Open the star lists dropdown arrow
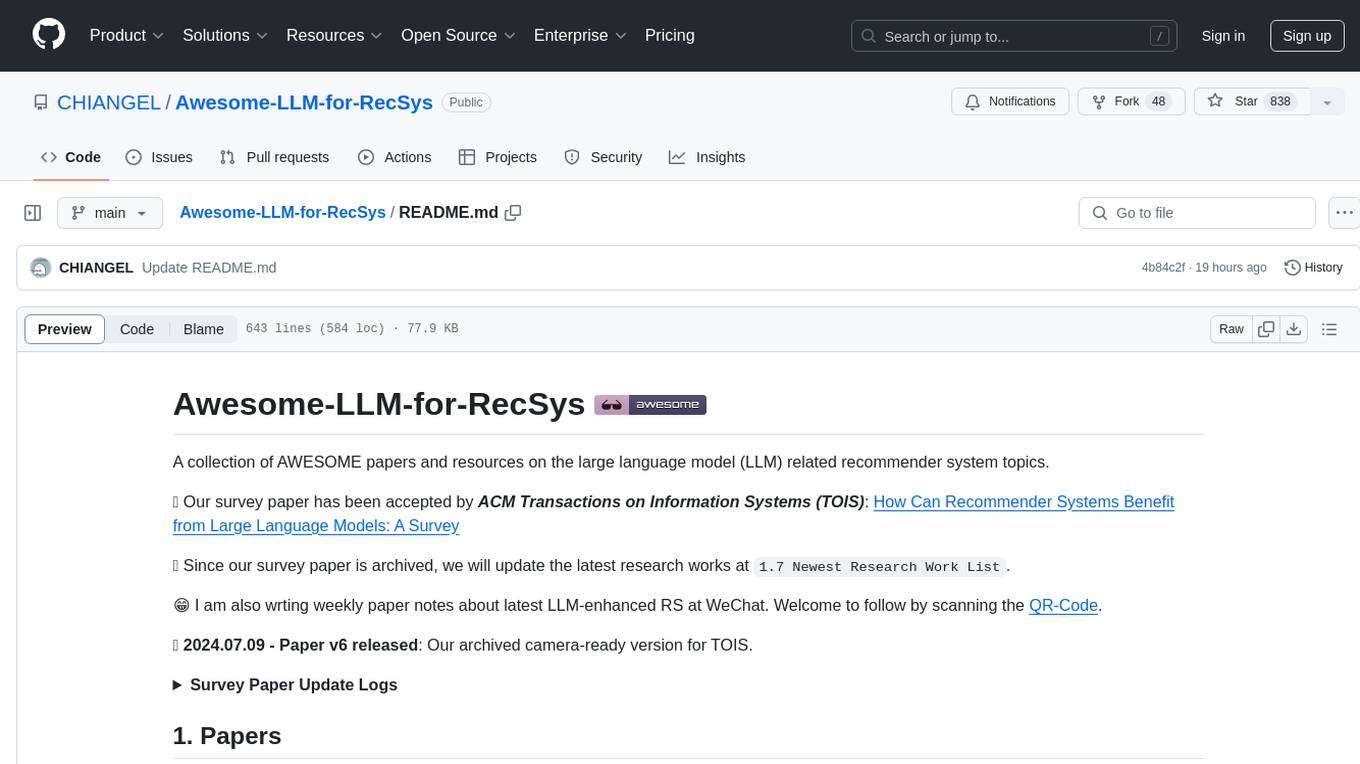Viewport: 1360px width, 764px height. [x=1327, y=102]
